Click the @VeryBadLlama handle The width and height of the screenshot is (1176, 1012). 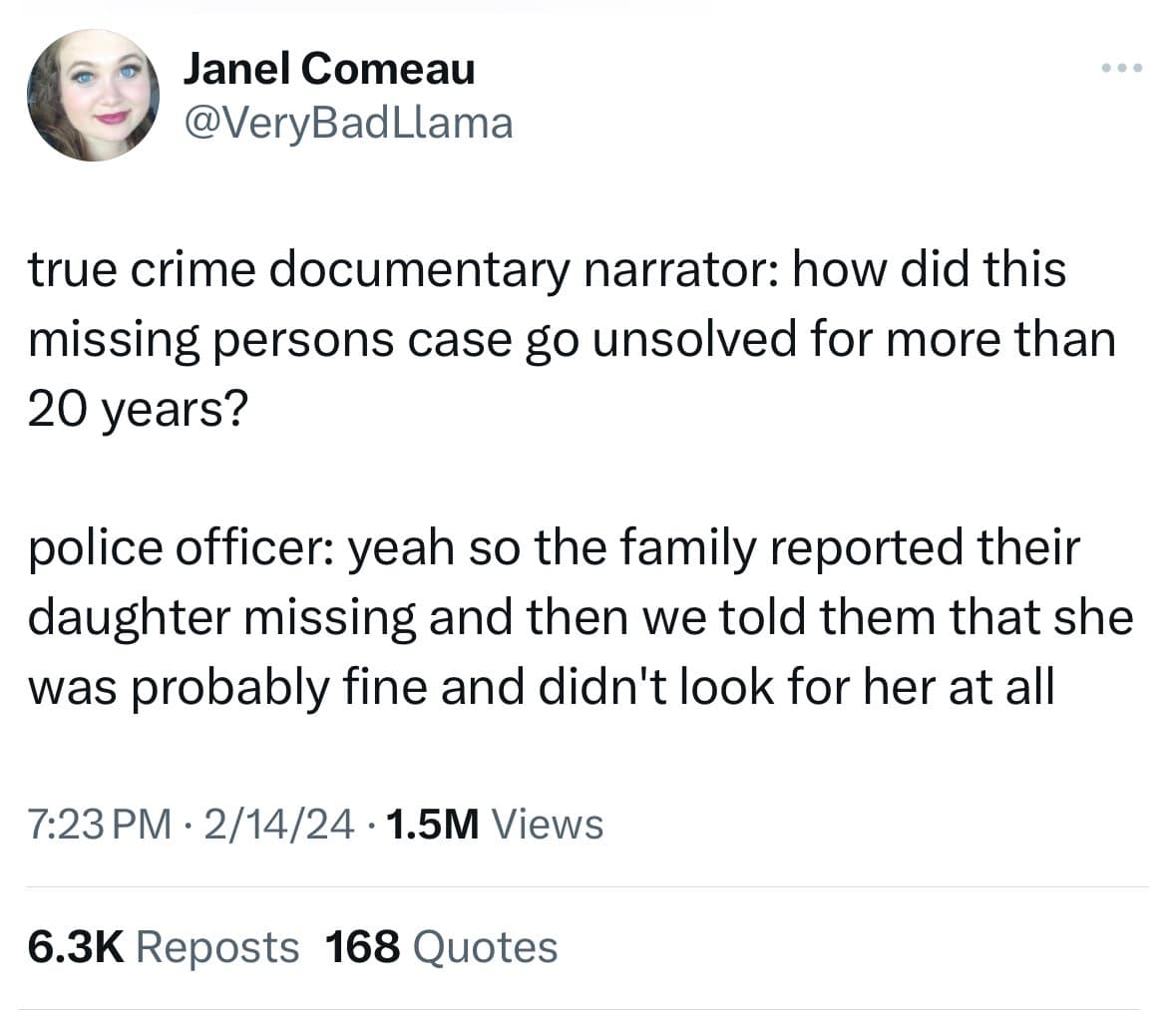(x=347, y=122)
